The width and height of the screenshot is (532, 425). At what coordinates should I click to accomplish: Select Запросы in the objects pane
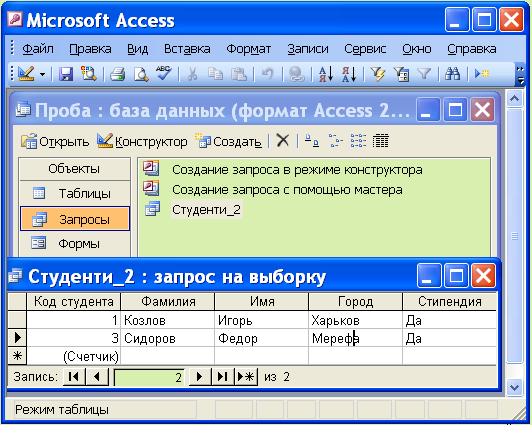pyautogui.click(x=75, y=219)
